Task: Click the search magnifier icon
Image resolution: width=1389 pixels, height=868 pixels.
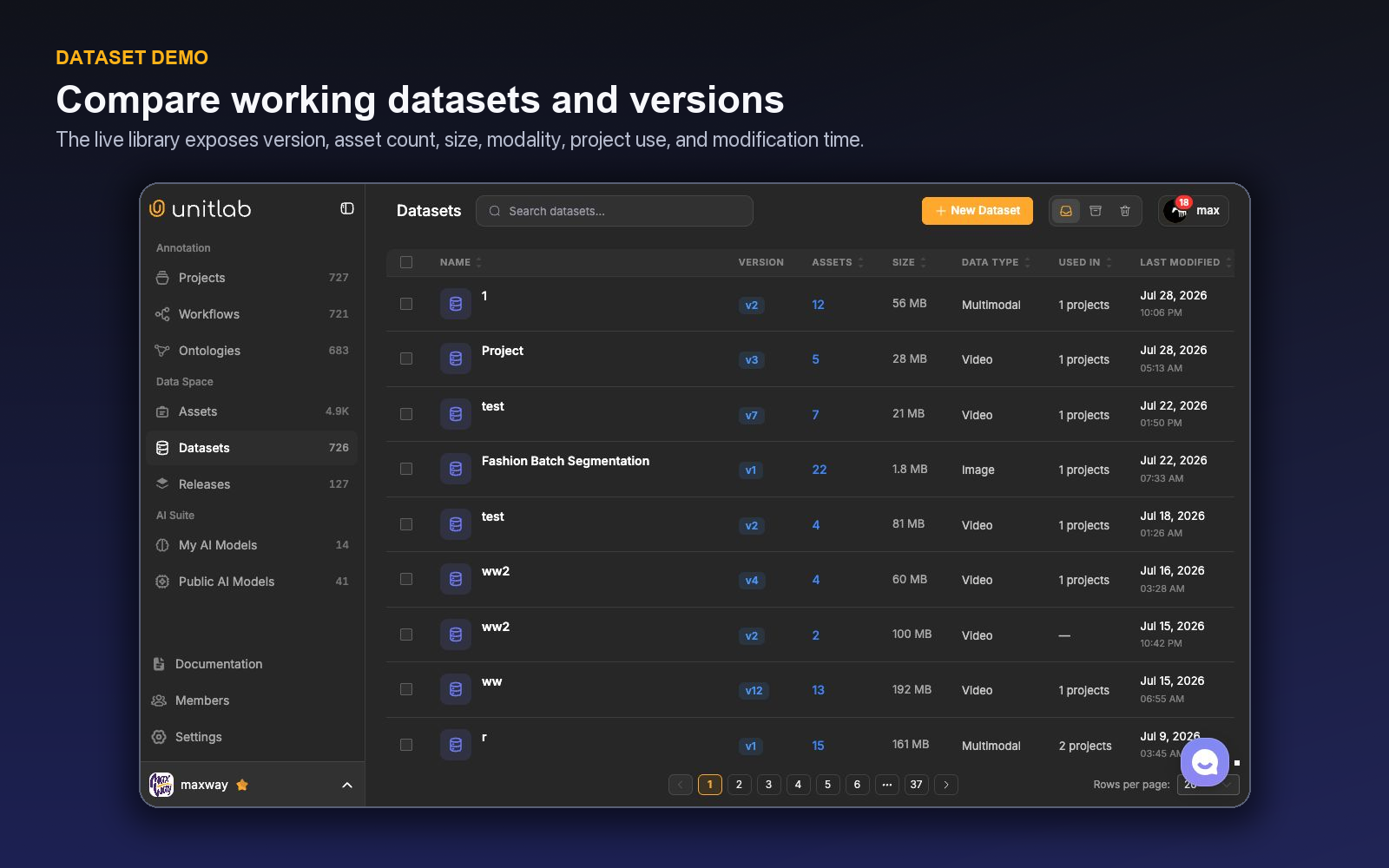Action: click(x=495, y=211)
